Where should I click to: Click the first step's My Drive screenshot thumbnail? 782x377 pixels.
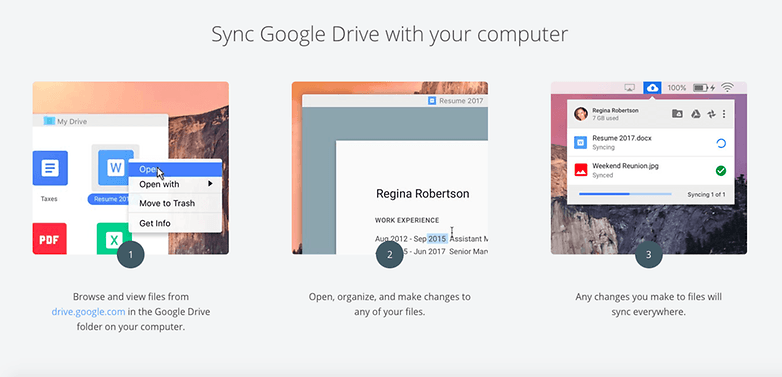point(131,168)
